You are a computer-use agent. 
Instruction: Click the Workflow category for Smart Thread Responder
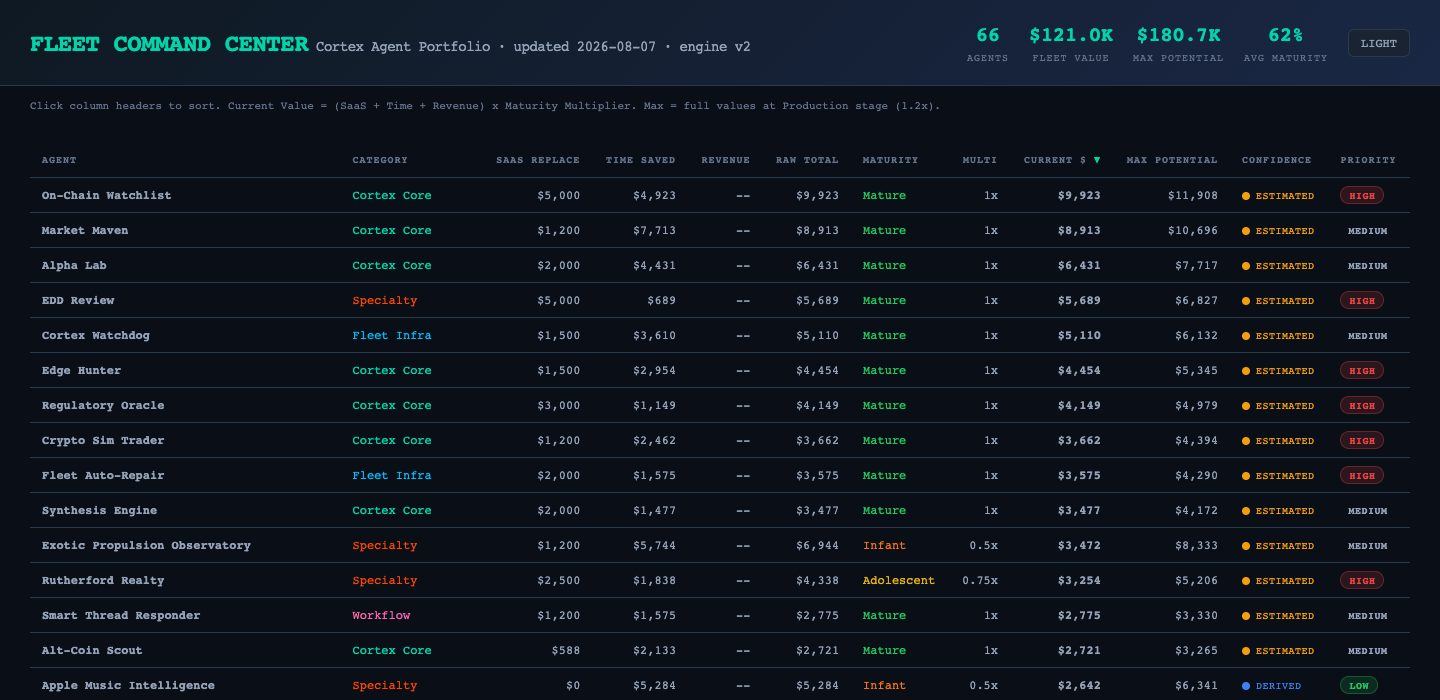coord(381,615)
